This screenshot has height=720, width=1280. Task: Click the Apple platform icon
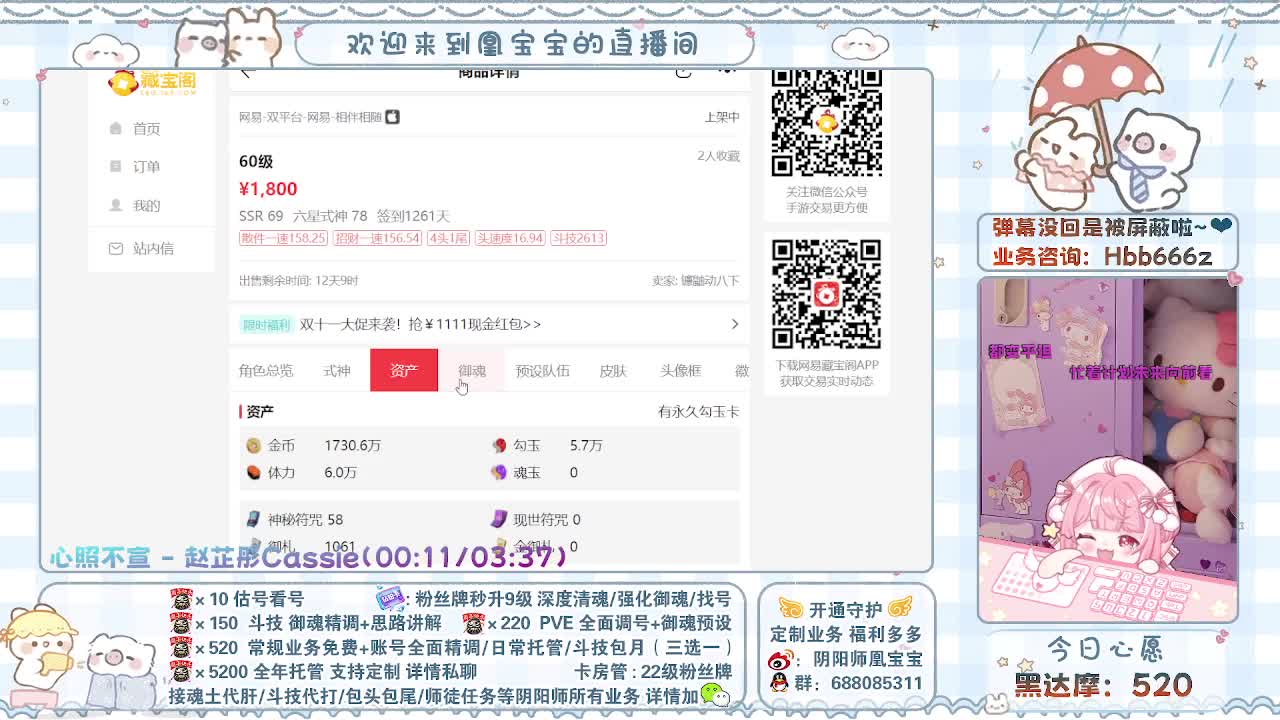tap(392, 117)
